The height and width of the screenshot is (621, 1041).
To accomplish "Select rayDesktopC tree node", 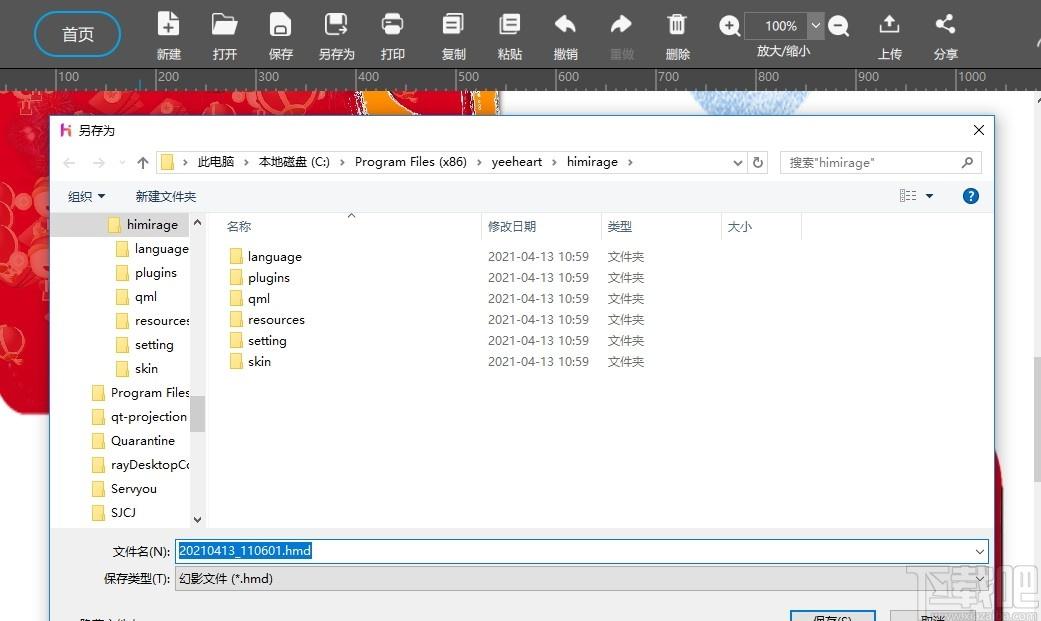I will tap(140, 464).
